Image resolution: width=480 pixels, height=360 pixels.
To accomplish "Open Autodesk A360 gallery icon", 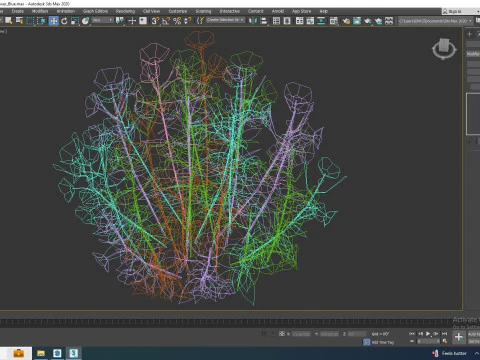I will [389, 21].
